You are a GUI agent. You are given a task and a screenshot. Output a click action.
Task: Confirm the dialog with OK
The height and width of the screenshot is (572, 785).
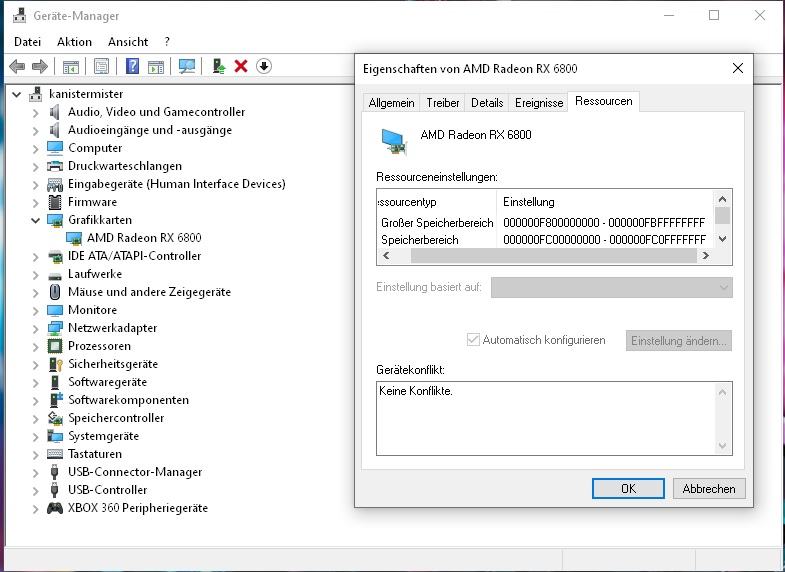[628, 488]
